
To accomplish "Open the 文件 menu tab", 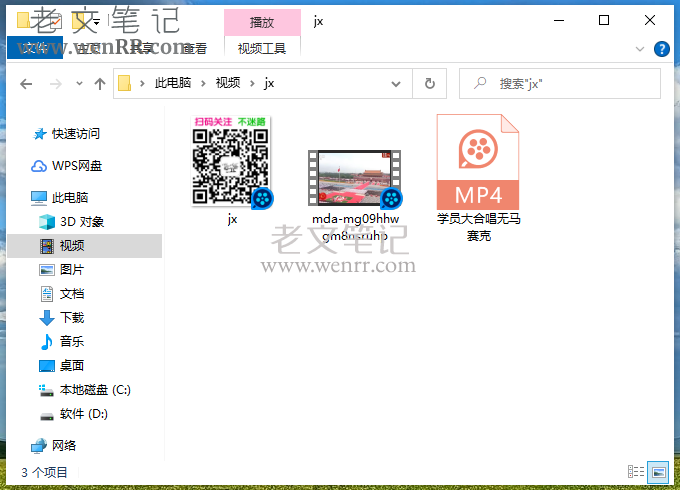I will pyautogui.click(x=35, y=48).
